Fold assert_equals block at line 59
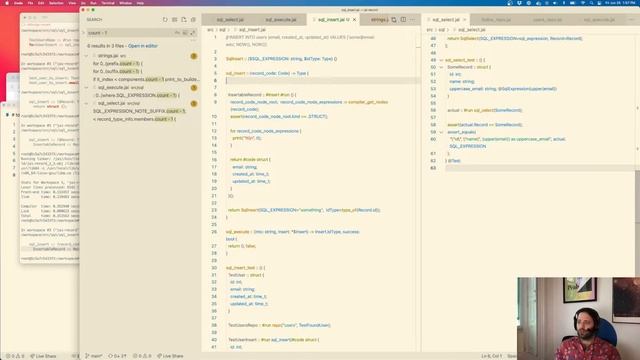 point(441,132)
